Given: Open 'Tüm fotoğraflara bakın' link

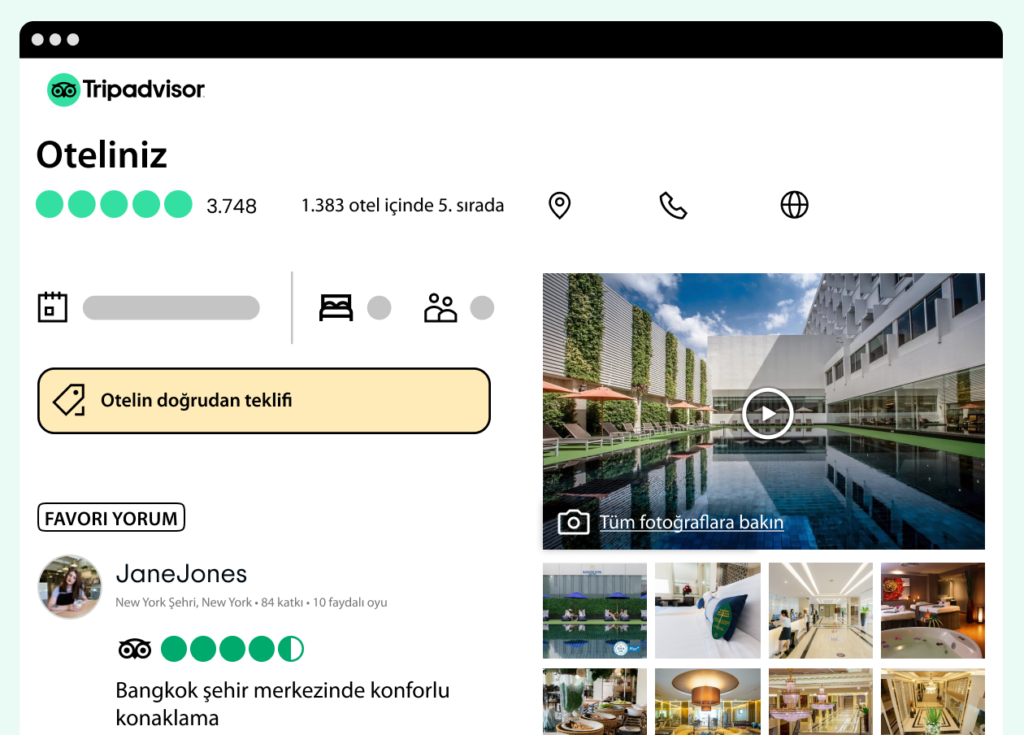Looking at the screenshot, I should [692, 523].
